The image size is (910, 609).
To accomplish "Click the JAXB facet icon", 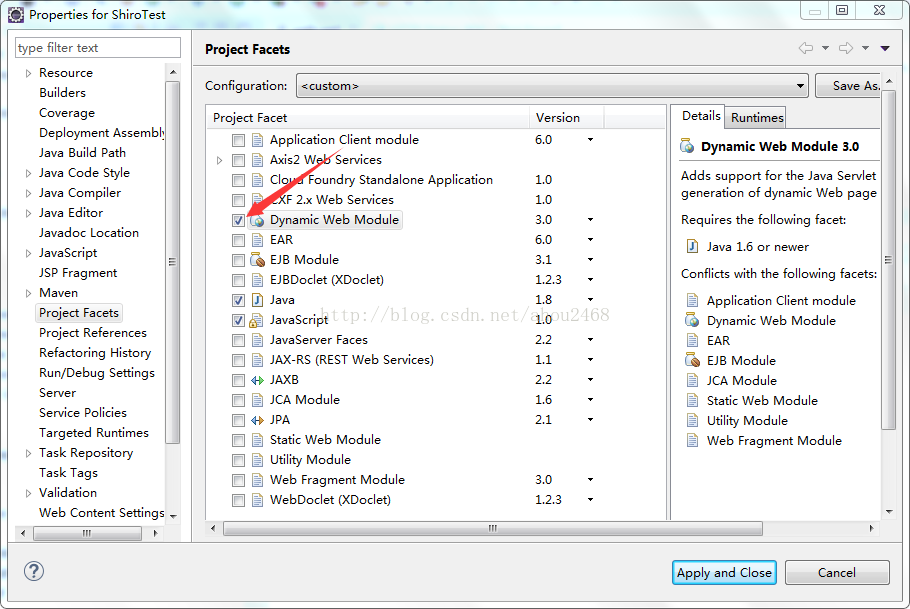I will (x=258, y=379).
